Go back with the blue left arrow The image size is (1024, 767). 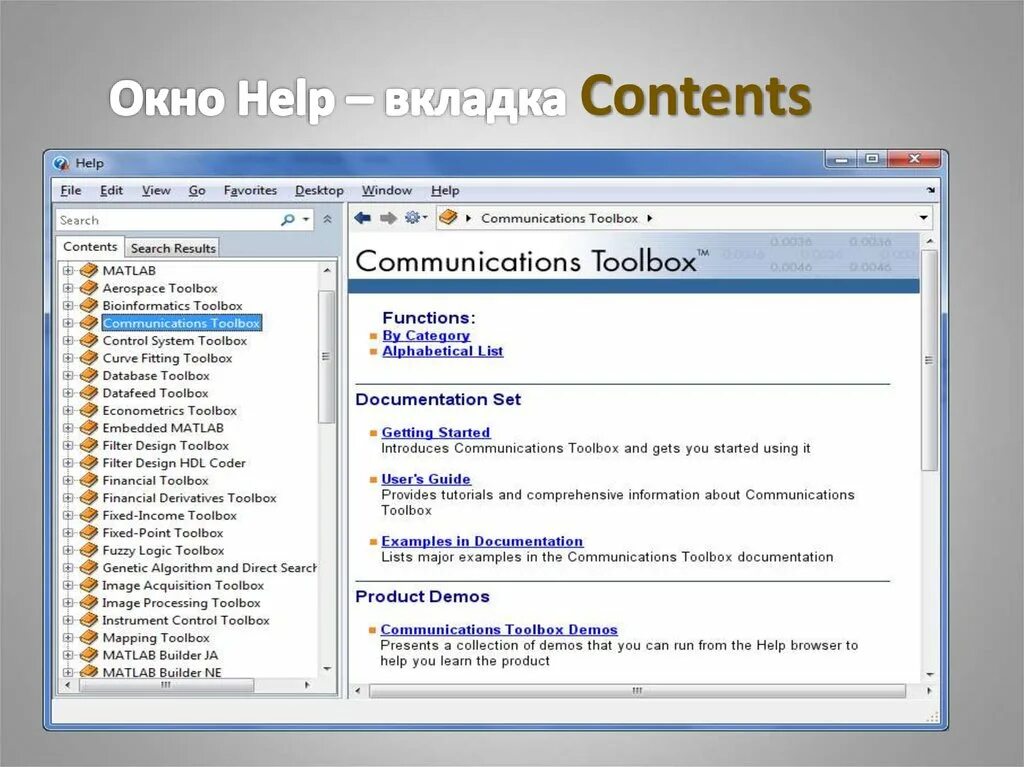coord(362,218)
